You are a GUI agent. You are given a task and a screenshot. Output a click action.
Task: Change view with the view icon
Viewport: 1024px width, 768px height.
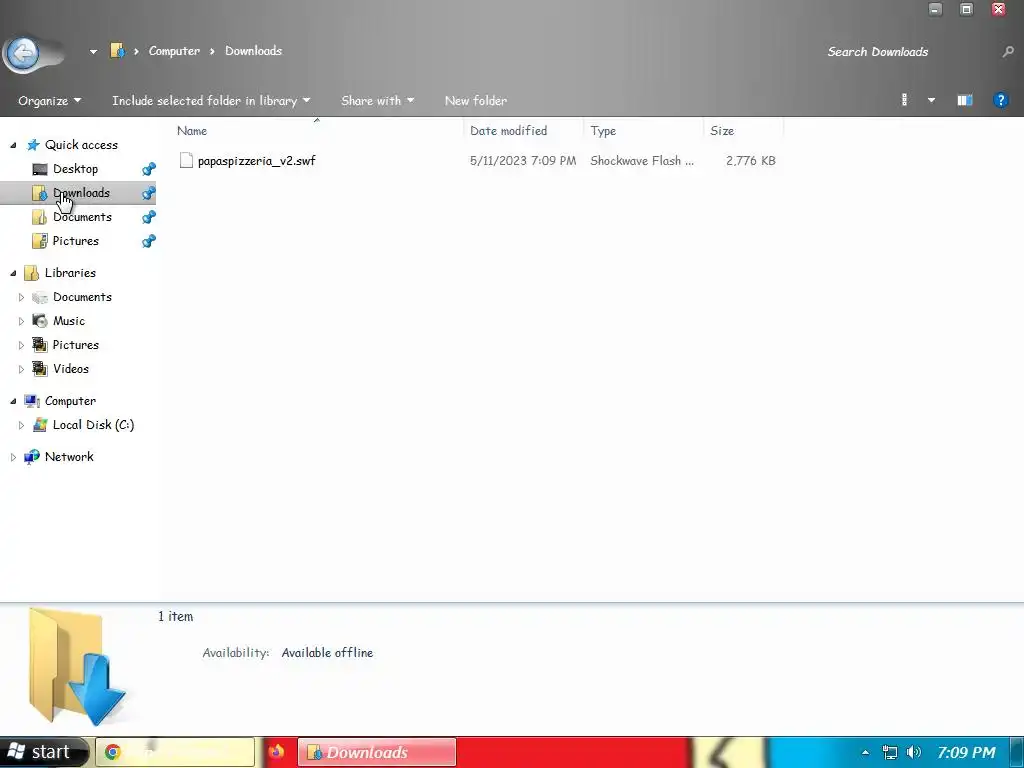coord(904,100)
